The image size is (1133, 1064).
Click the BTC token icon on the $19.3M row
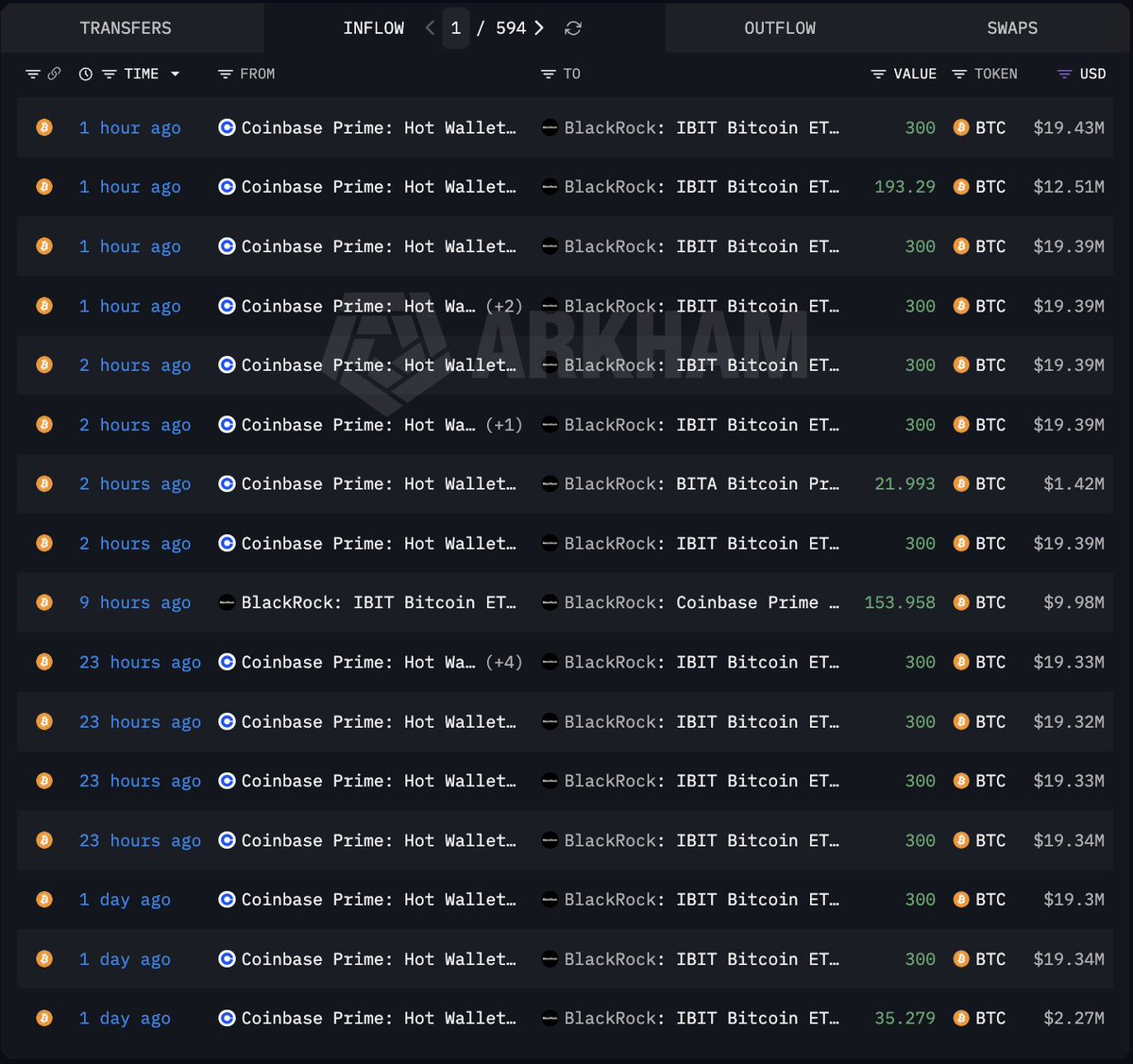[x=961, y=900]
